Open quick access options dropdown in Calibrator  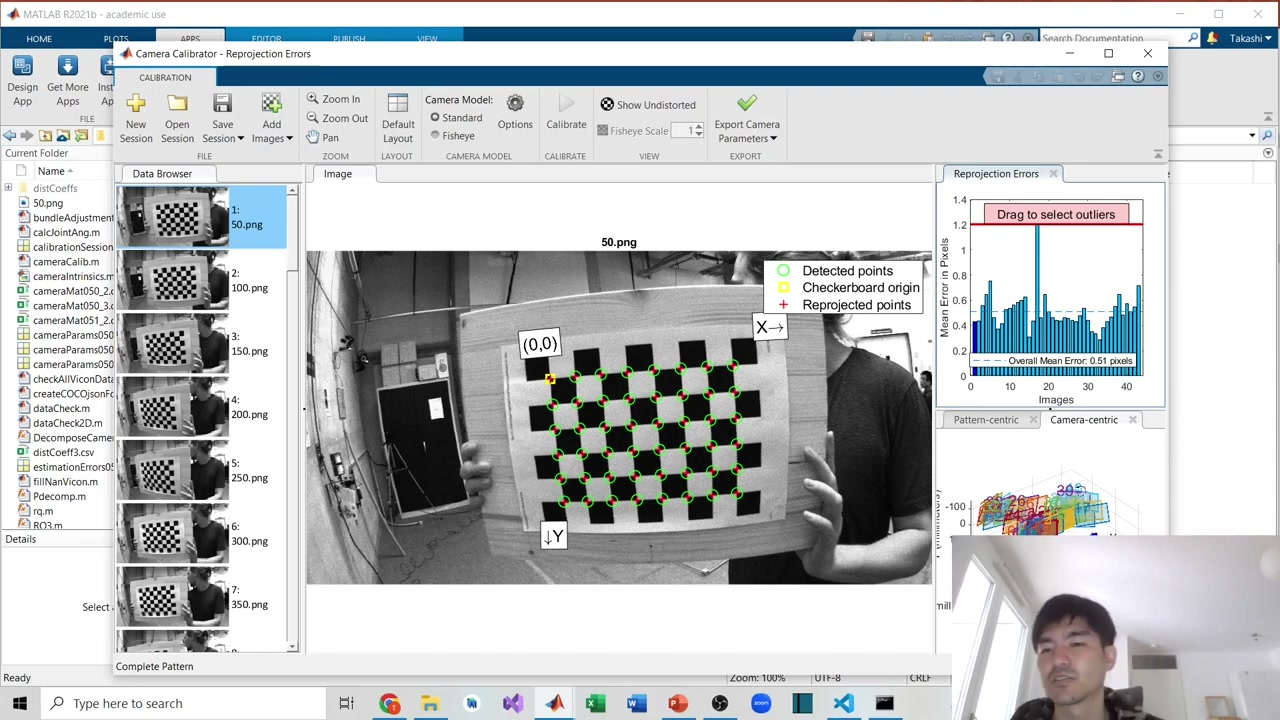tap(1158, 77)
